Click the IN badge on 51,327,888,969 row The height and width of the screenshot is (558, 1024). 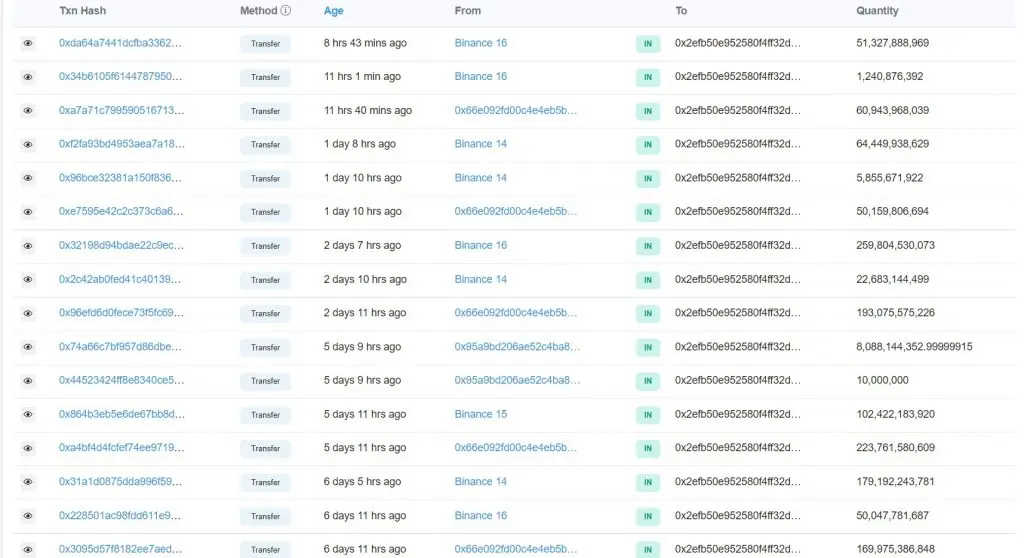pyautogui.click(x=648, y=44)
